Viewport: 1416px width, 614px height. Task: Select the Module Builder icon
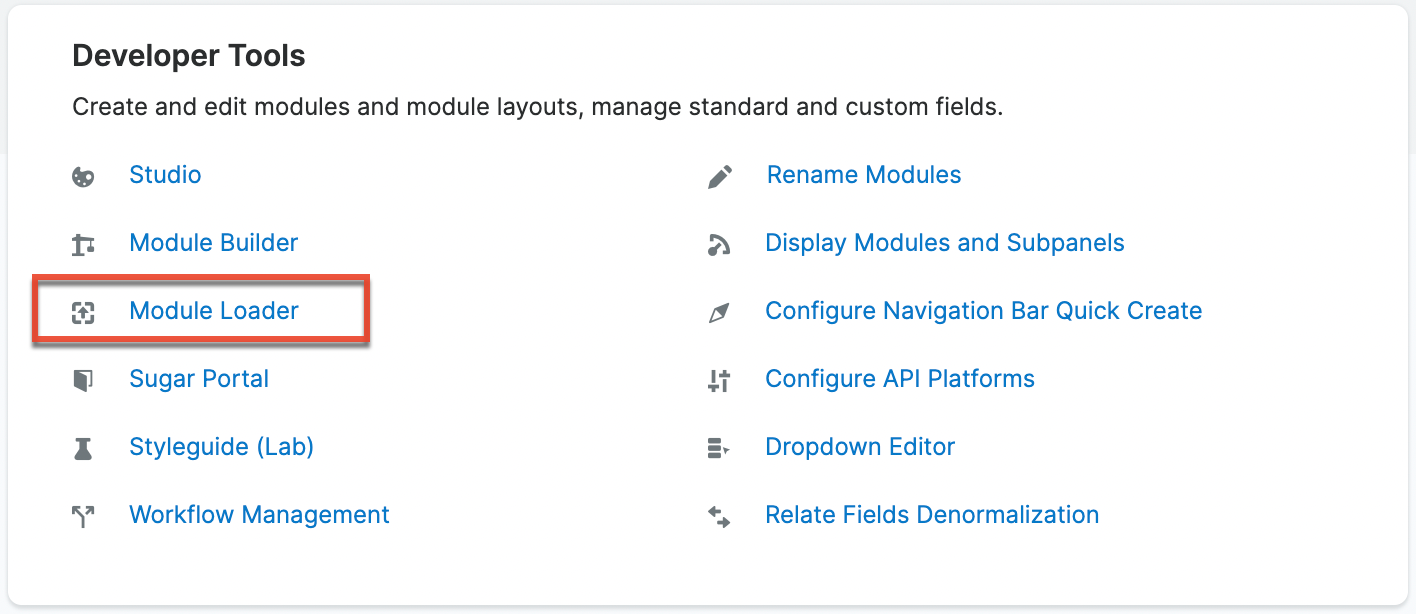(x=83, y=244)
